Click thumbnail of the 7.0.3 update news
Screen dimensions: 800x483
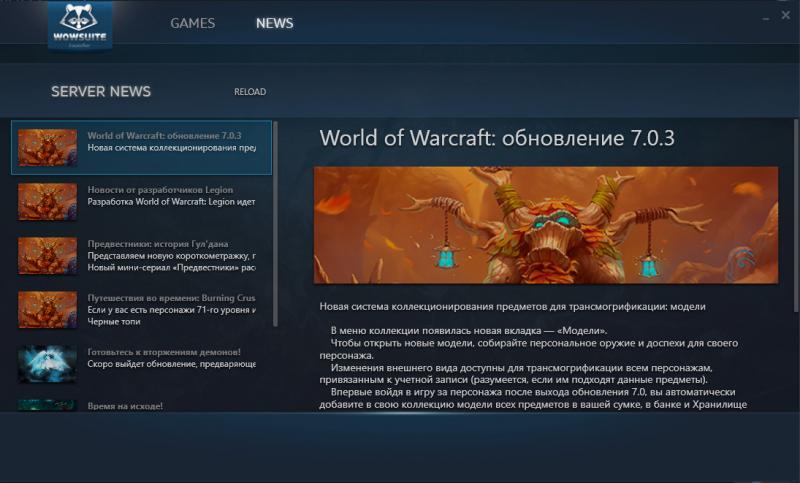pos(47,147)
